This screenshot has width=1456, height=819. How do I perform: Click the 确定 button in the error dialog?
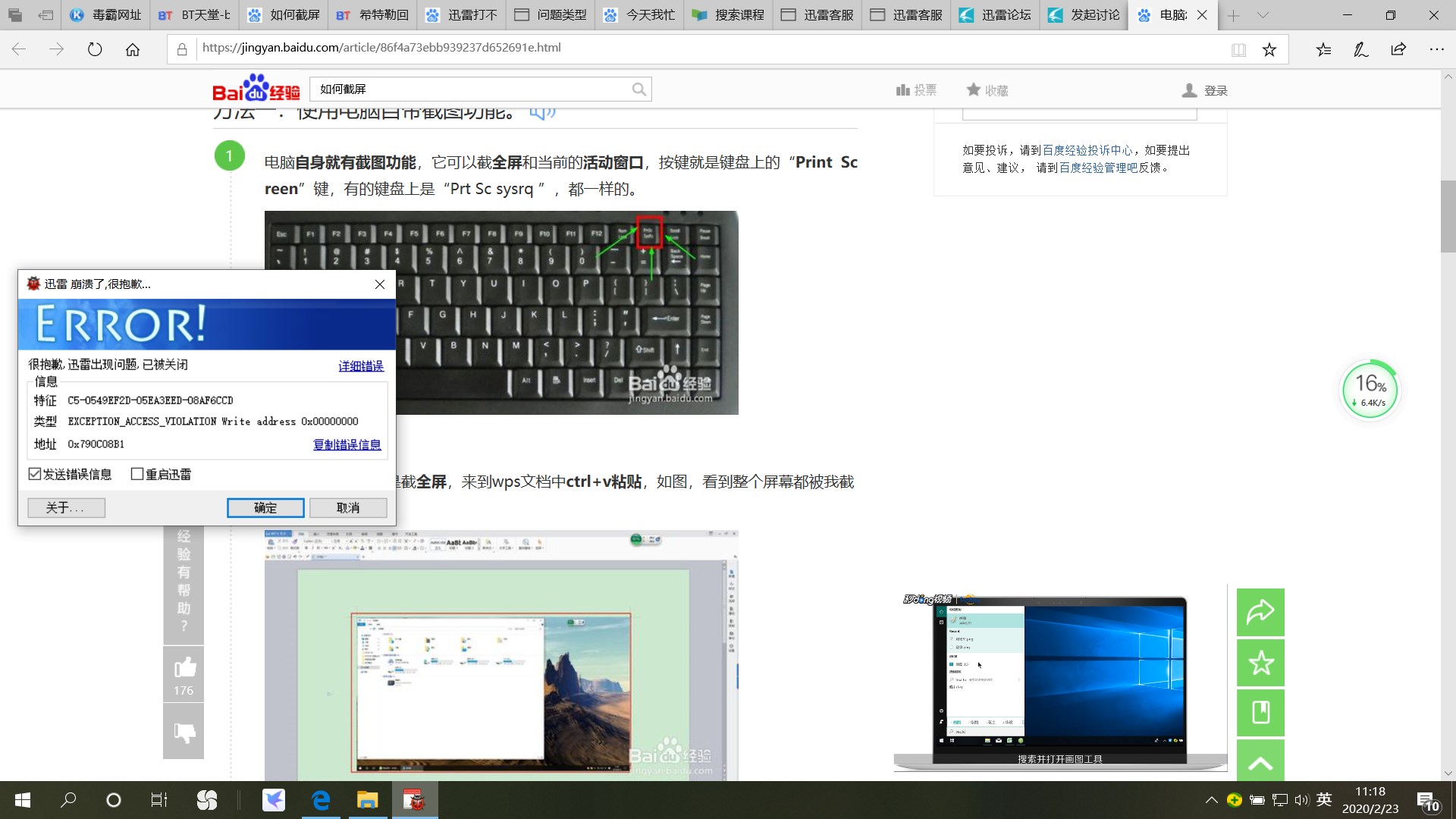coord(265,507)
